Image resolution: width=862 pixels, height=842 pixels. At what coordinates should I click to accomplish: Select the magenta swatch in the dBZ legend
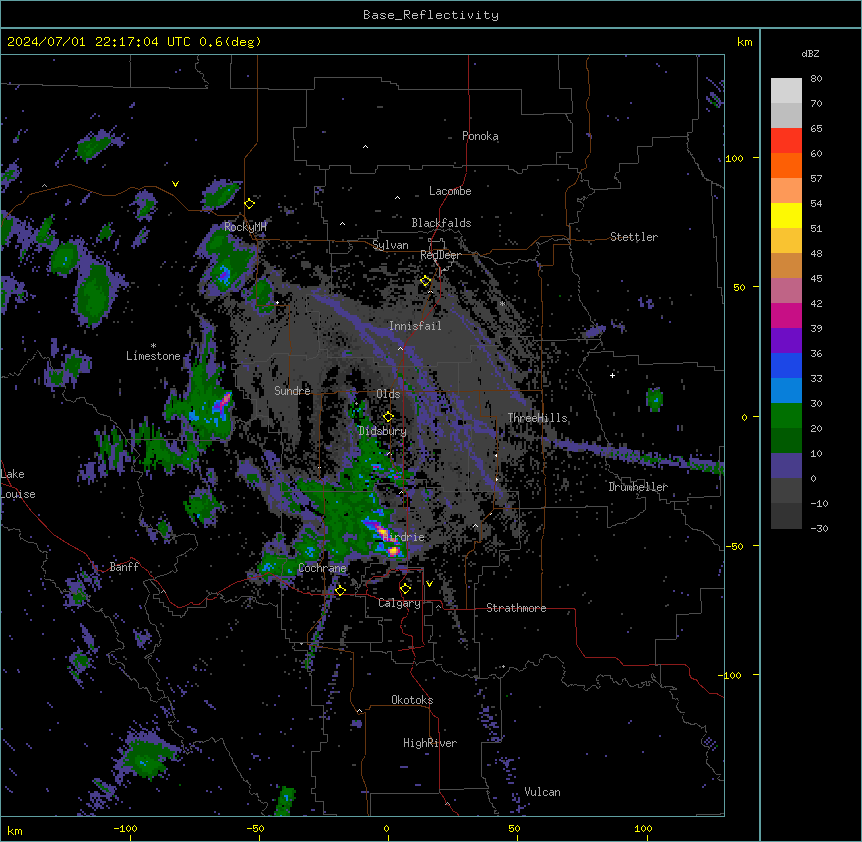786,315
